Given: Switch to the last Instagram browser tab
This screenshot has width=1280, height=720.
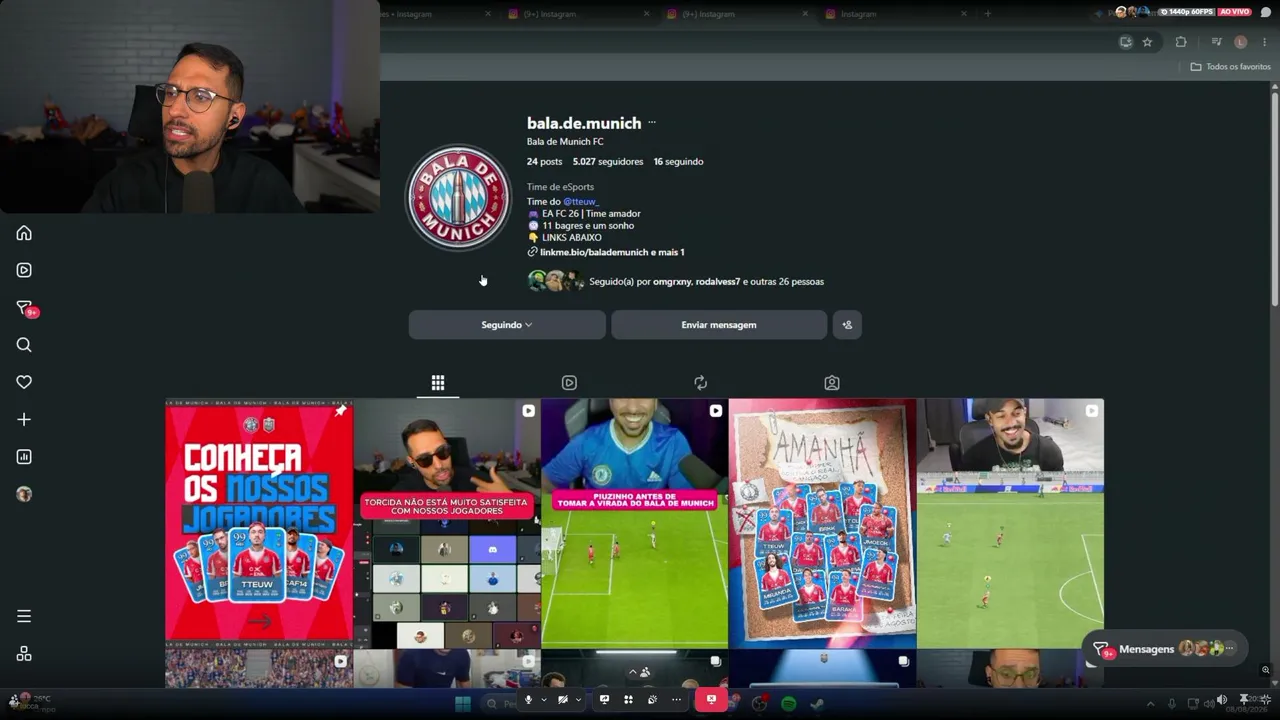Looking at the screenshot, I should point(895,14).
